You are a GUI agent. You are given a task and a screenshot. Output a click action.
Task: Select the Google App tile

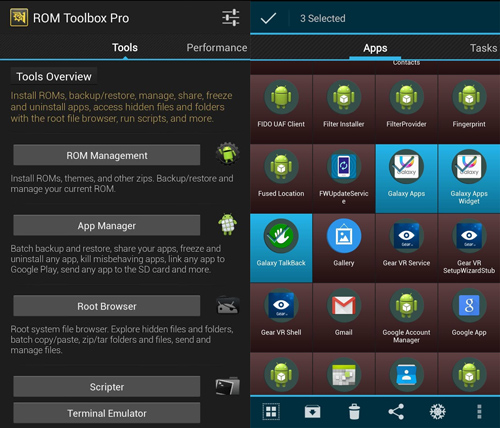469,317
